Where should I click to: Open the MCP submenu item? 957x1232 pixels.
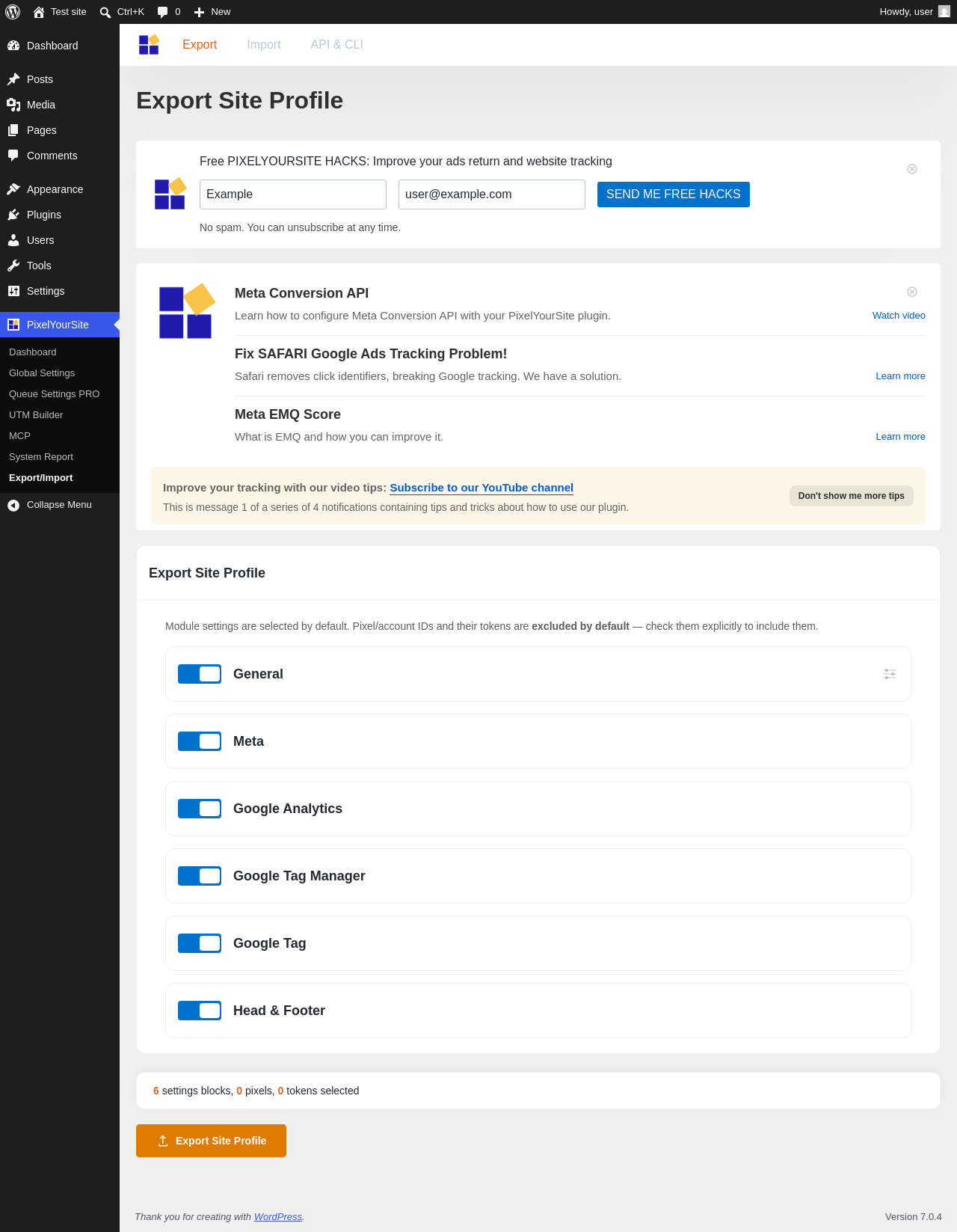point(60,436)
